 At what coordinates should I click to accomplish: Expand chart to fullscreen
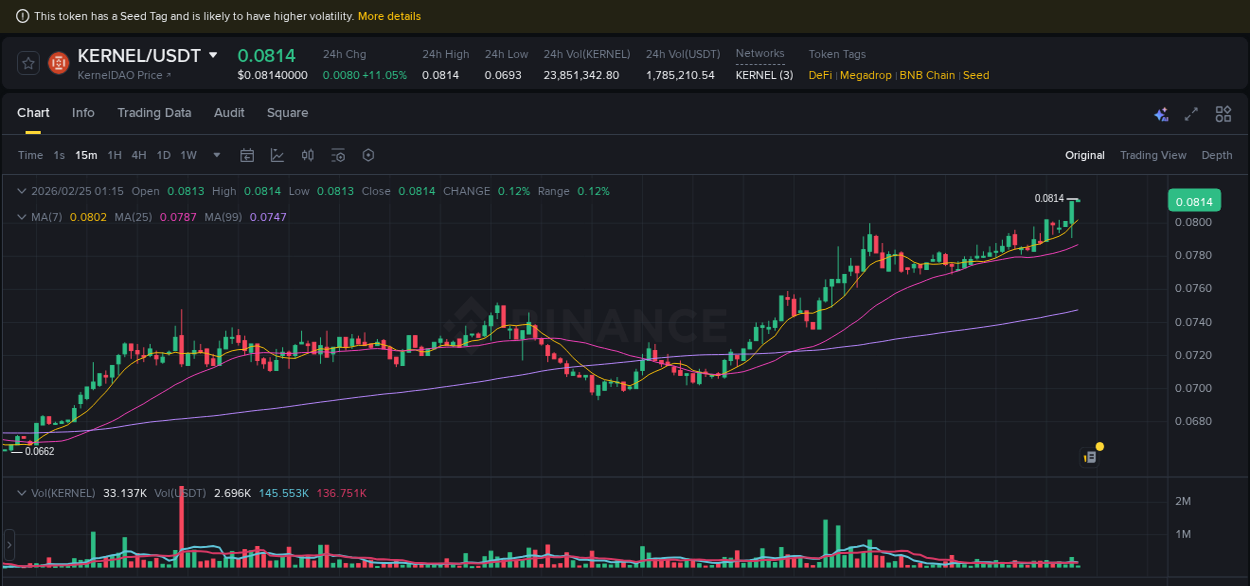tap(1190, 114)
